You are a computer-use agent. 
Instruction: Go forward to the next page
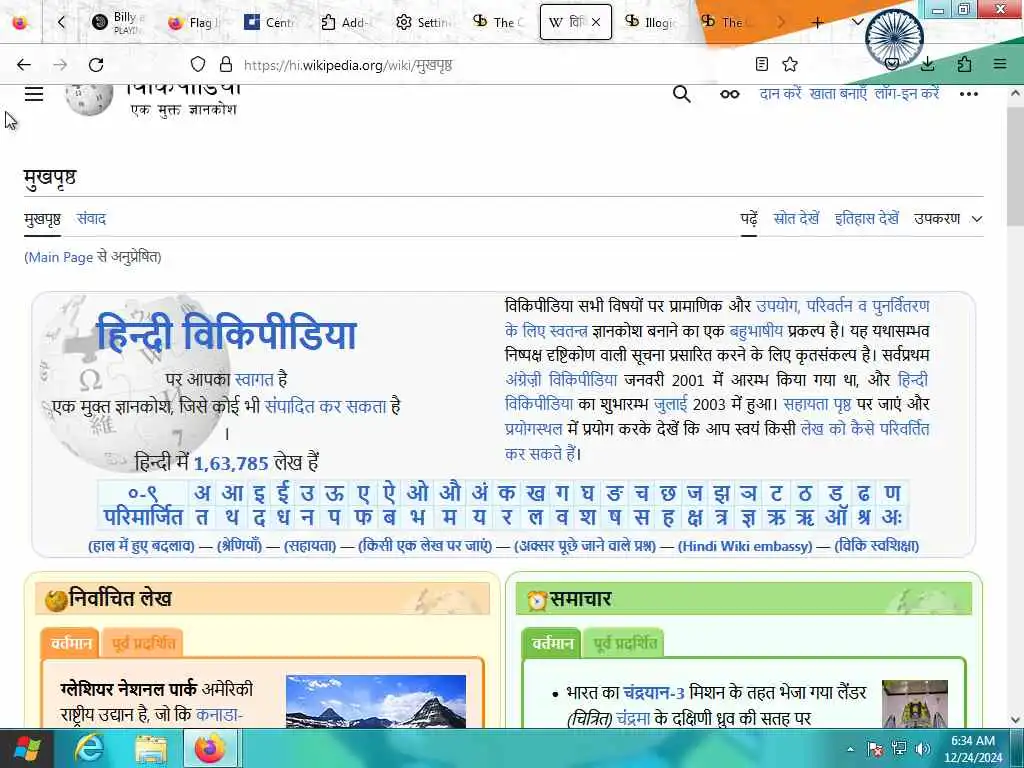pos(60,65)
